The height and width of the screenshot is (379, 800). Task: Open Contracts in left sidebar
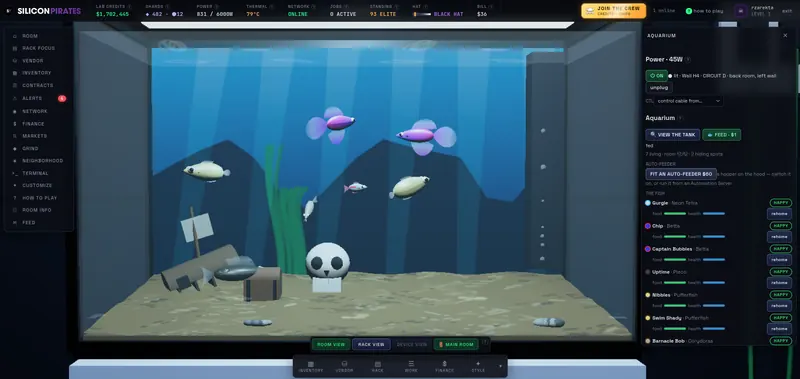(x=38, y=85)
